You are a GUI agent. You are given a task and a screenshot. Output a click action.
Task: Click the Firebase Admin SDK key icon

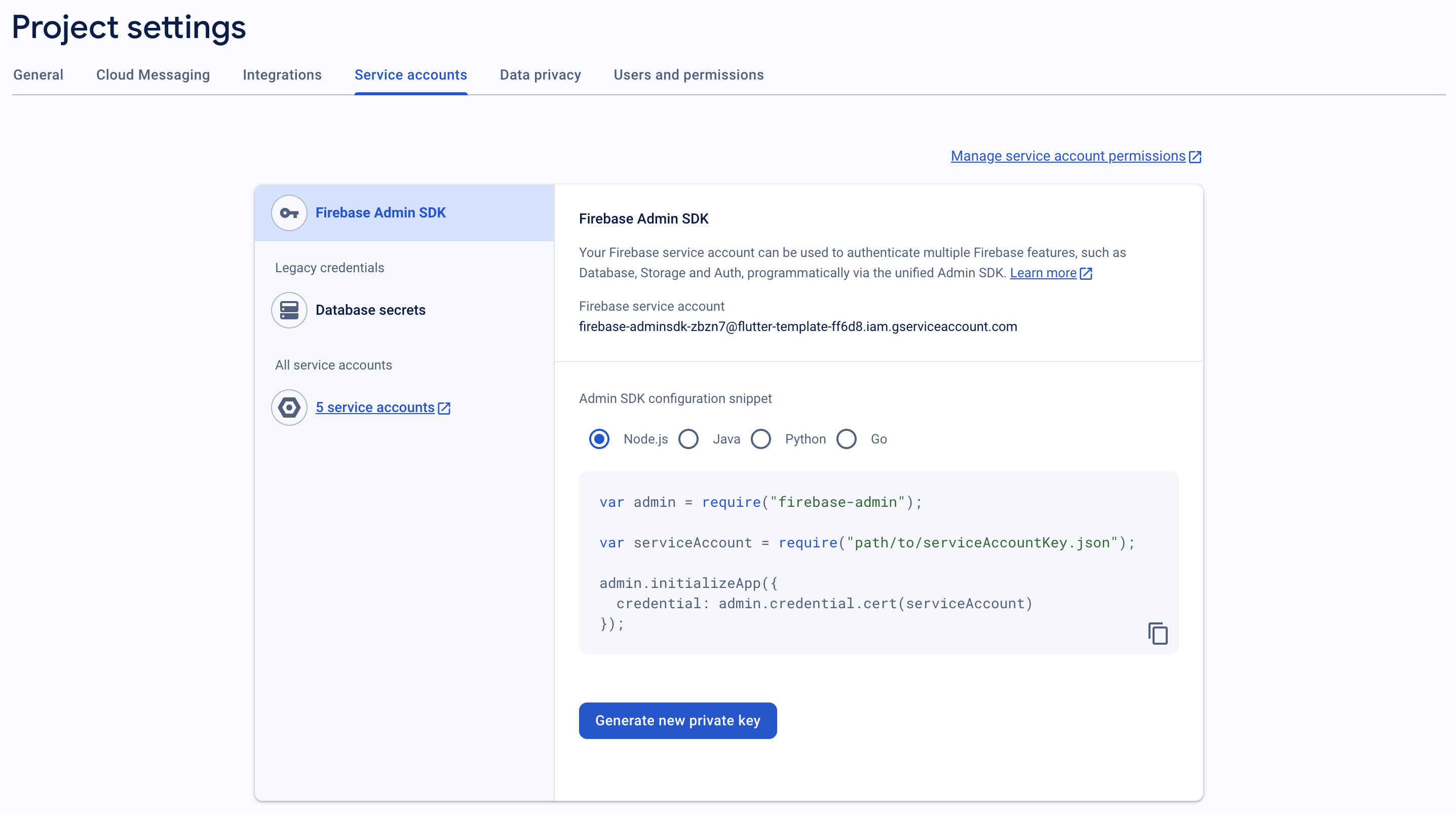point(289,213)
